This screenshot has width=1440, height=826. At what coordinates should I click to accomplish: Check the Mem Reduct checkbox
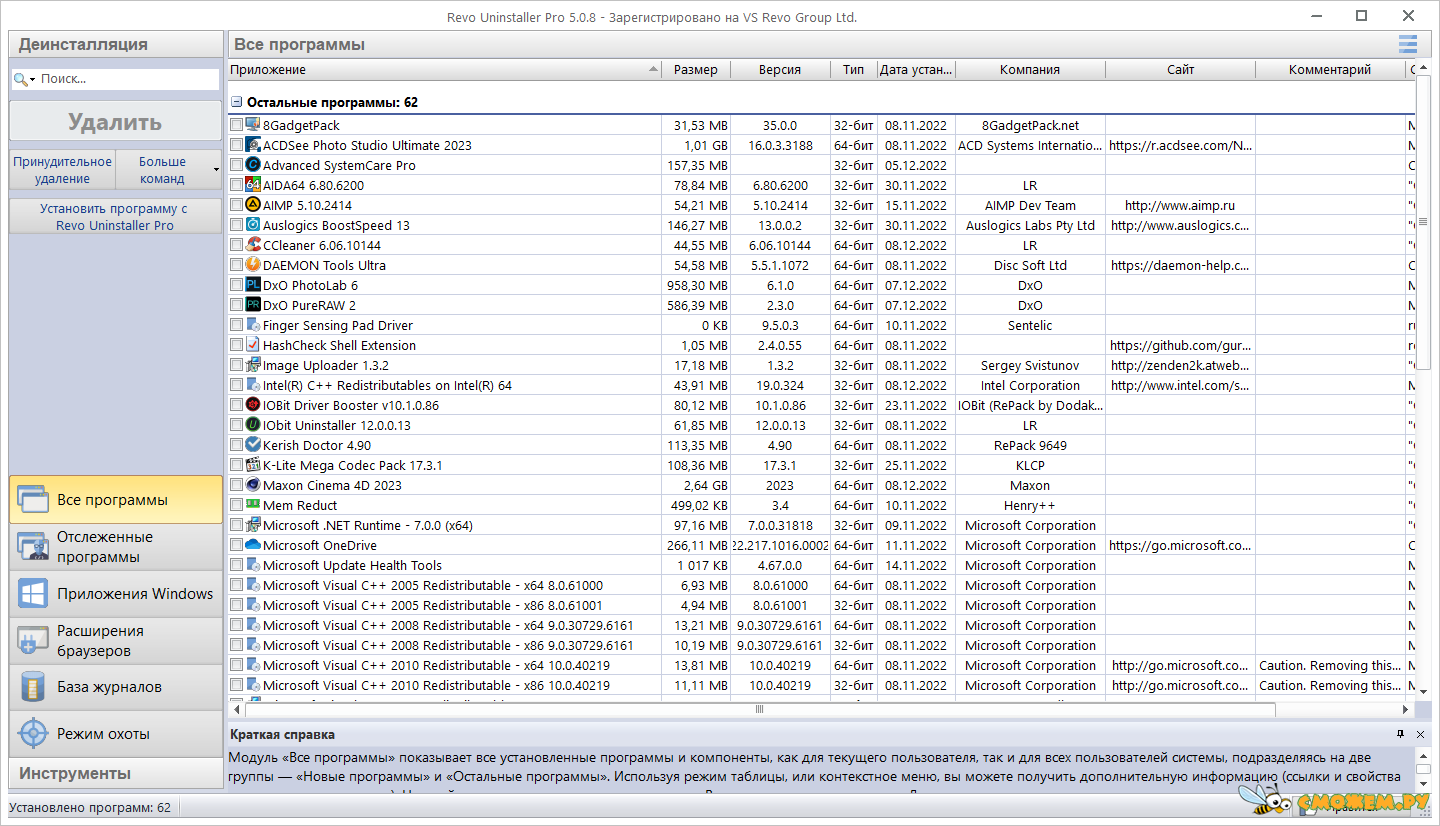(x=236, y=505)
